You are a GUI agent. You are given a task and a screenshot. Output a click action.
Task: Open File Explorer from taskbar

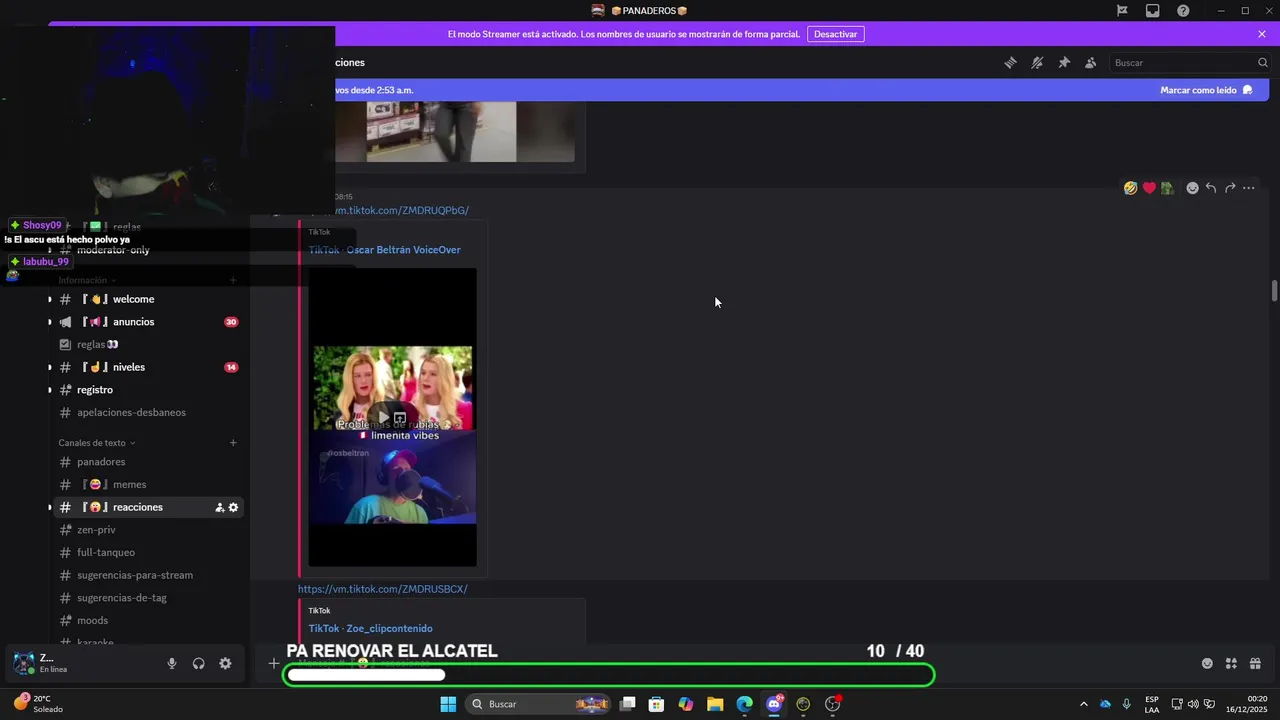coord(715,704)
